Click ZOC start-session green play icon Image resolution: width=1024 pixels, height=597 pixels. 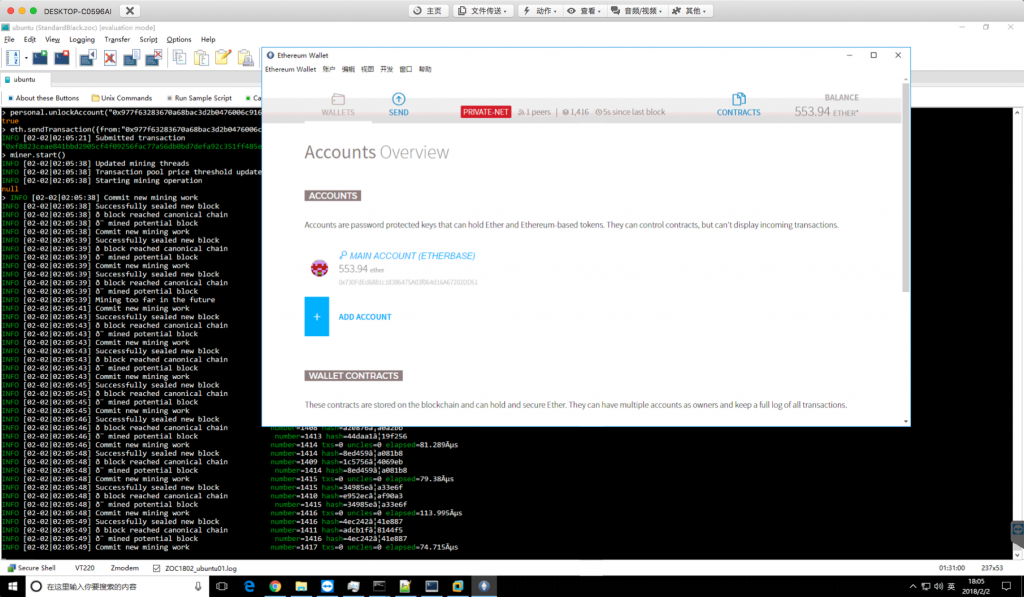coord(40,58)
